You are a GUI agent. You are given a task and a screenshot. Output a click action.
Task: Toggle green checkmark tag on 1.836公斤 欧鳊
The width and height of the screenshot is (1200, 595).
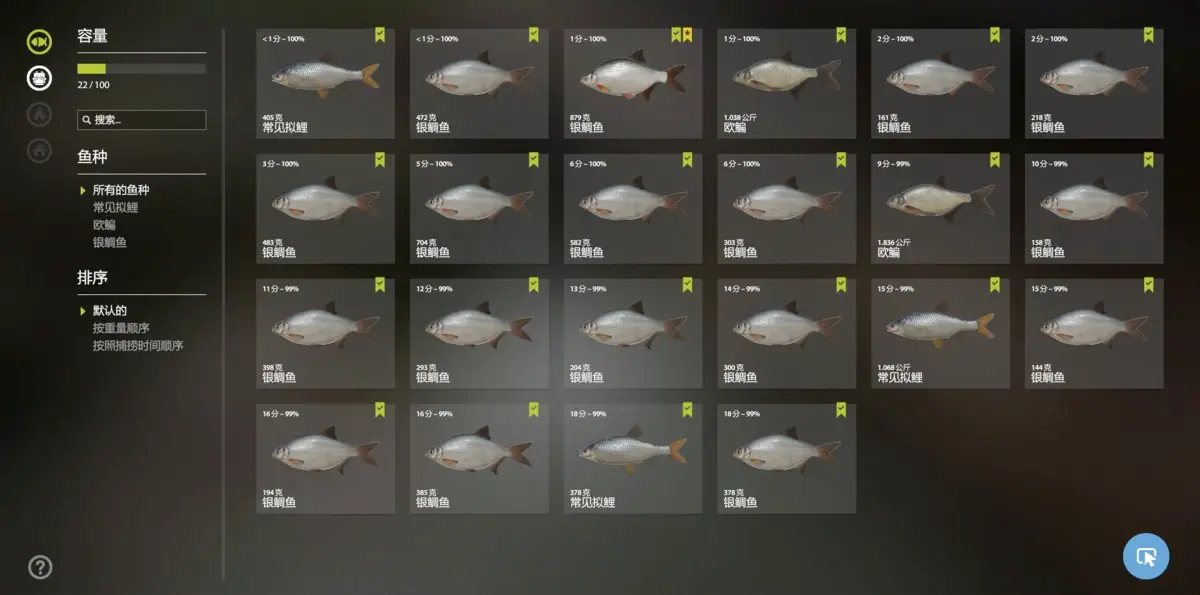tap(995, 160)
